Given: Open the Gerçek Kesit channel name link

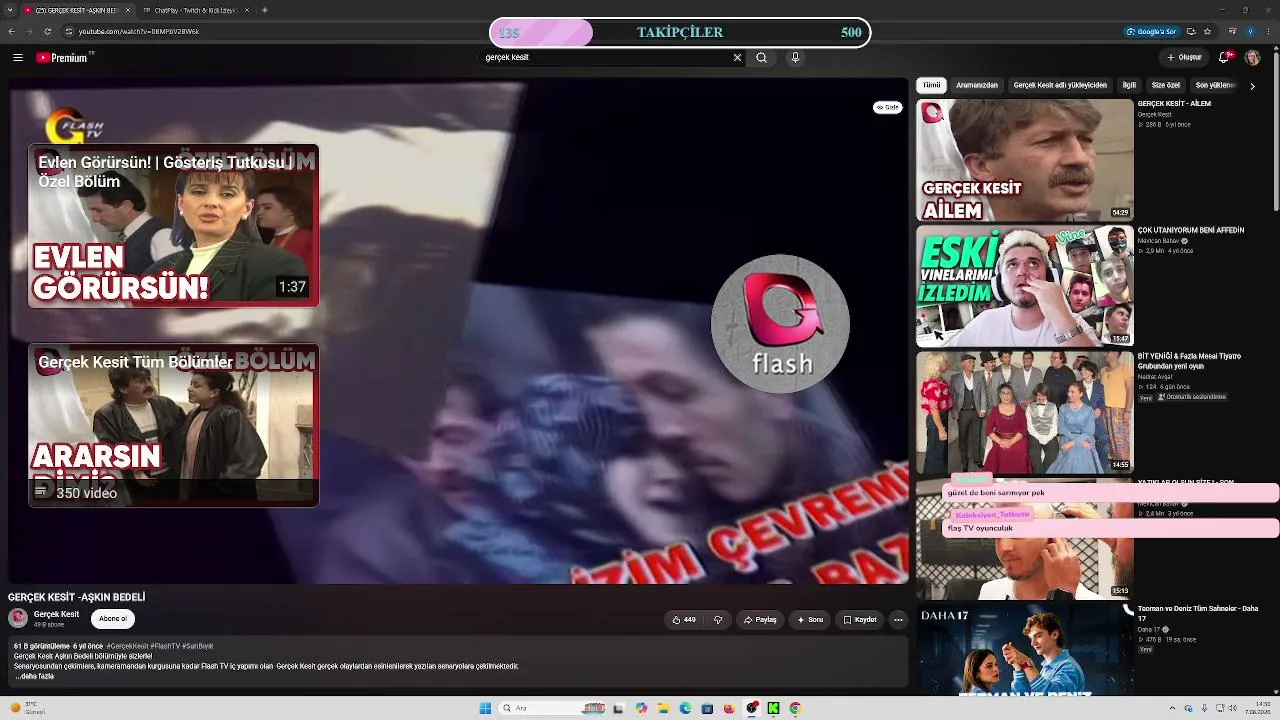Looking at the screenshot, I should click(x=56, y=614).
